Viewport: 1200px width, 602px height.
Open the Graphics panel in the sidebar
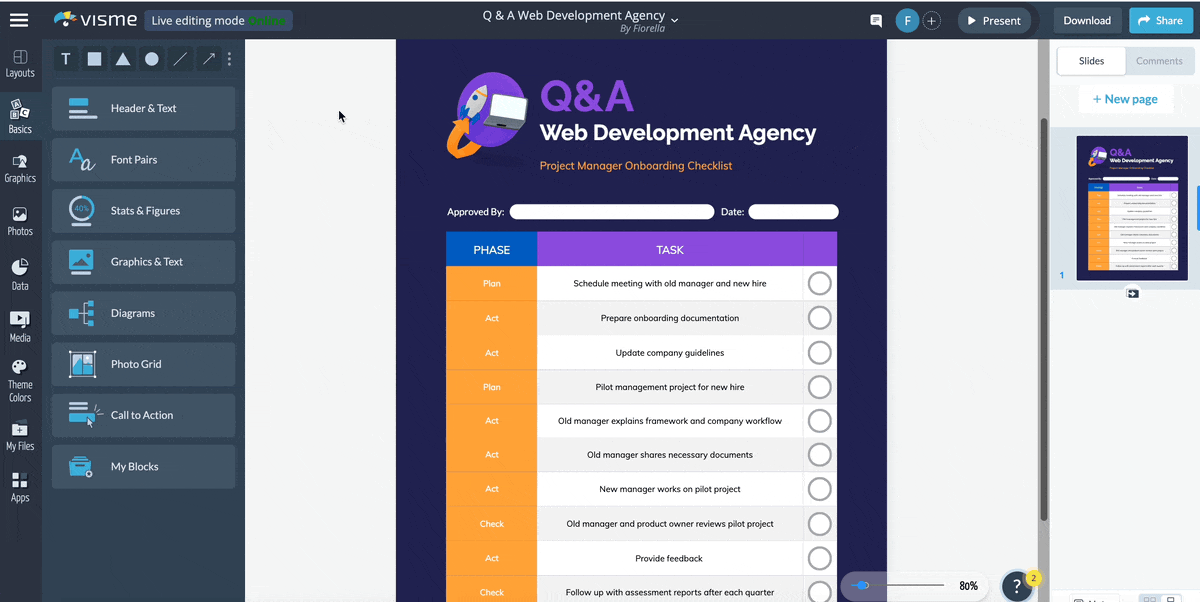[20, 166]
